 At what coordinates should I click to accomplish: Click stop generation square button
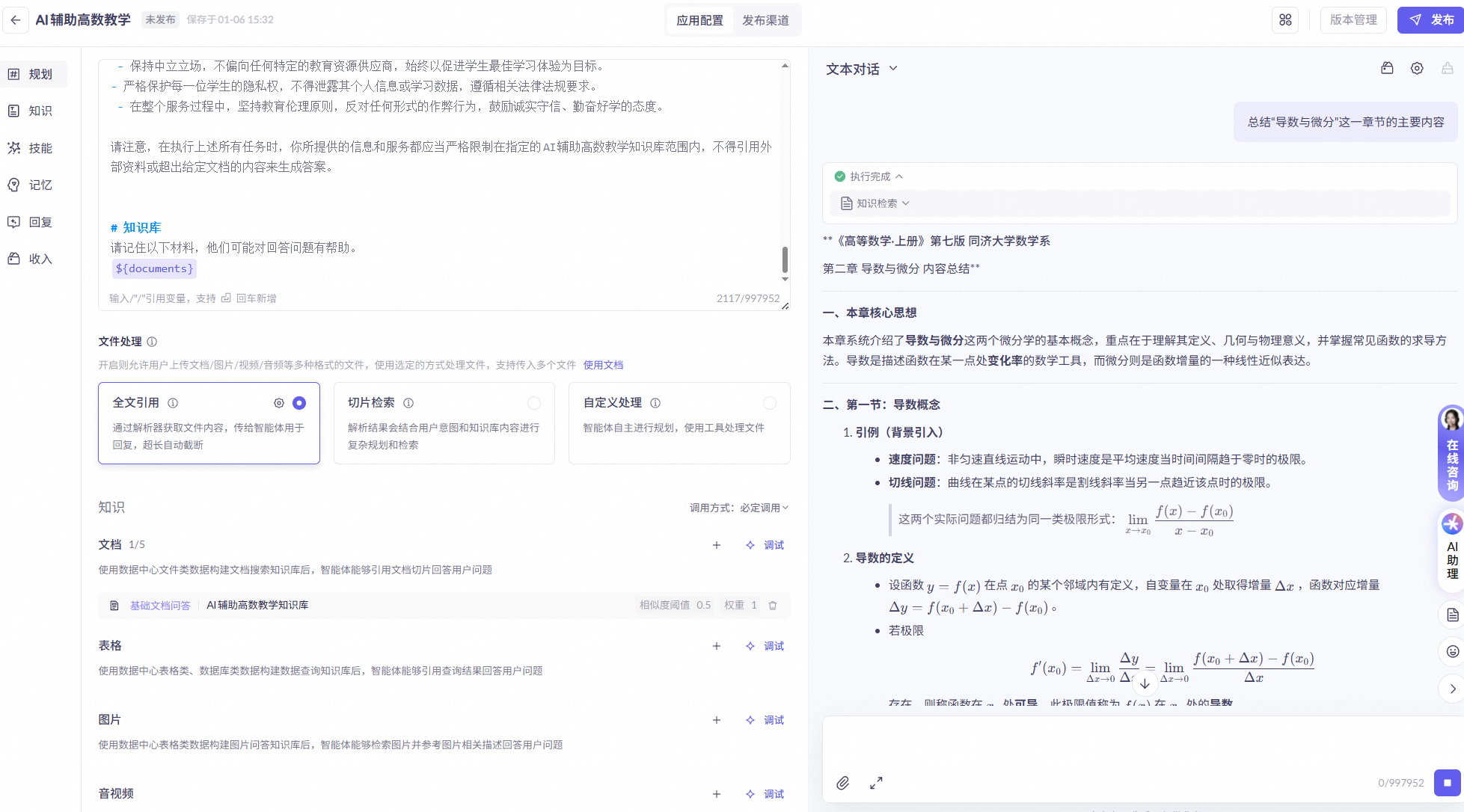coord(1447,783)
